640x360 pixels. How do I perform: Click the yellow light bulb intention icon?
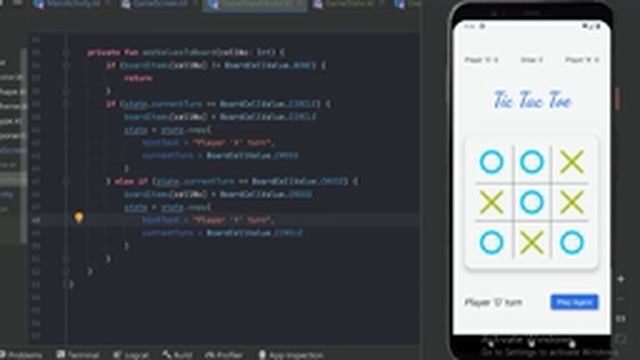coord(79,218)
